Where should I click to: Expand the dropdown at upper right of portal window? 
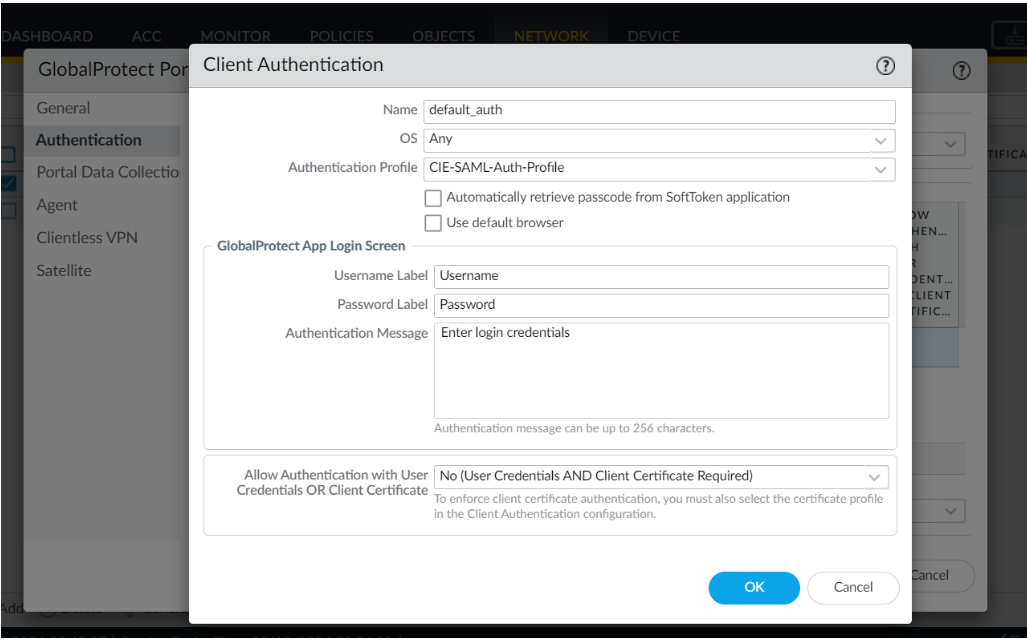[950, 144]
